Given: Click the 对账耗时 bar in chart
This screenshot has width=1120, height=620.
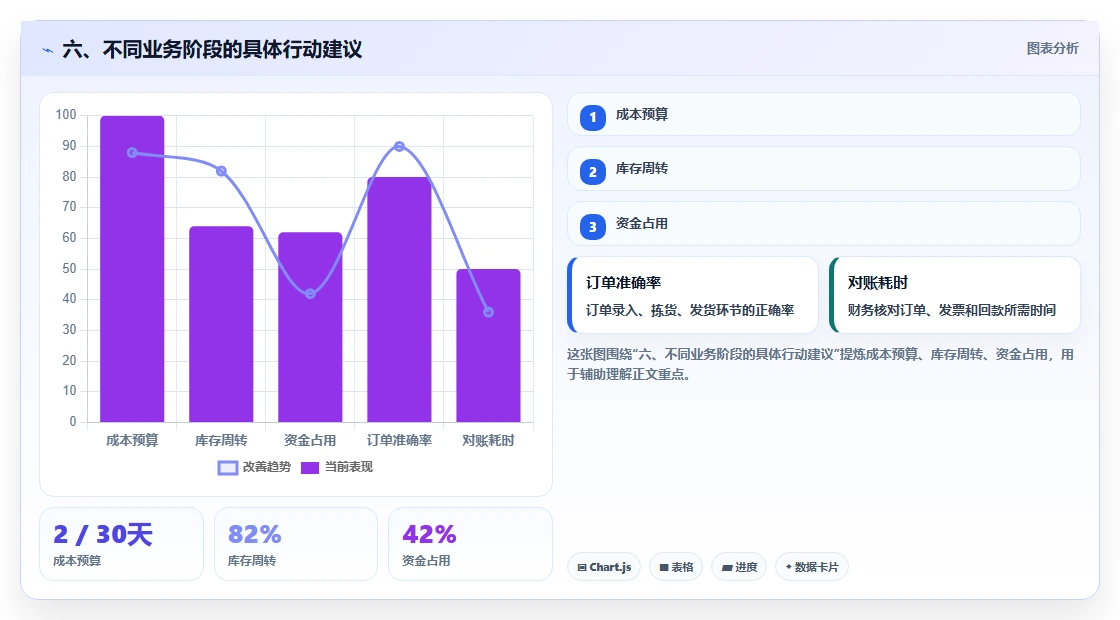Looking at the screenshot, I should pyautogui.click(x=489, y=346).
